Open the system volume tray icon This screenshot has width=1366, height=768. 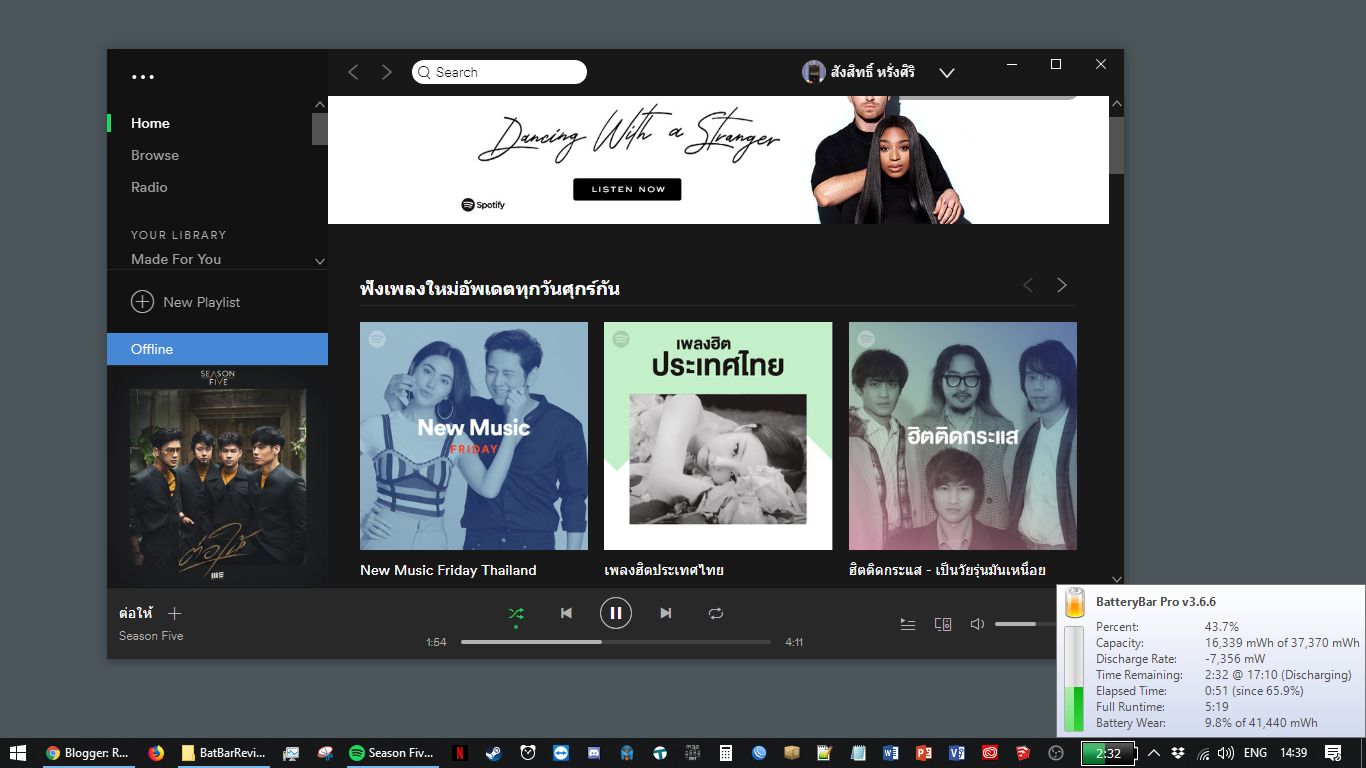pyautogui.click(x=1226, y=753)
